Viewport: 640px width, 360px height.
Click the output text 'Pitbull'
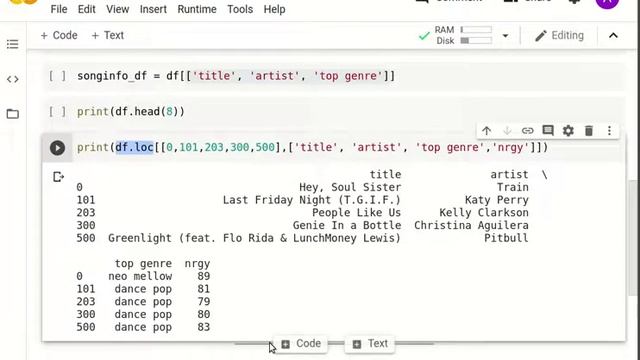(x=506, y=238)
